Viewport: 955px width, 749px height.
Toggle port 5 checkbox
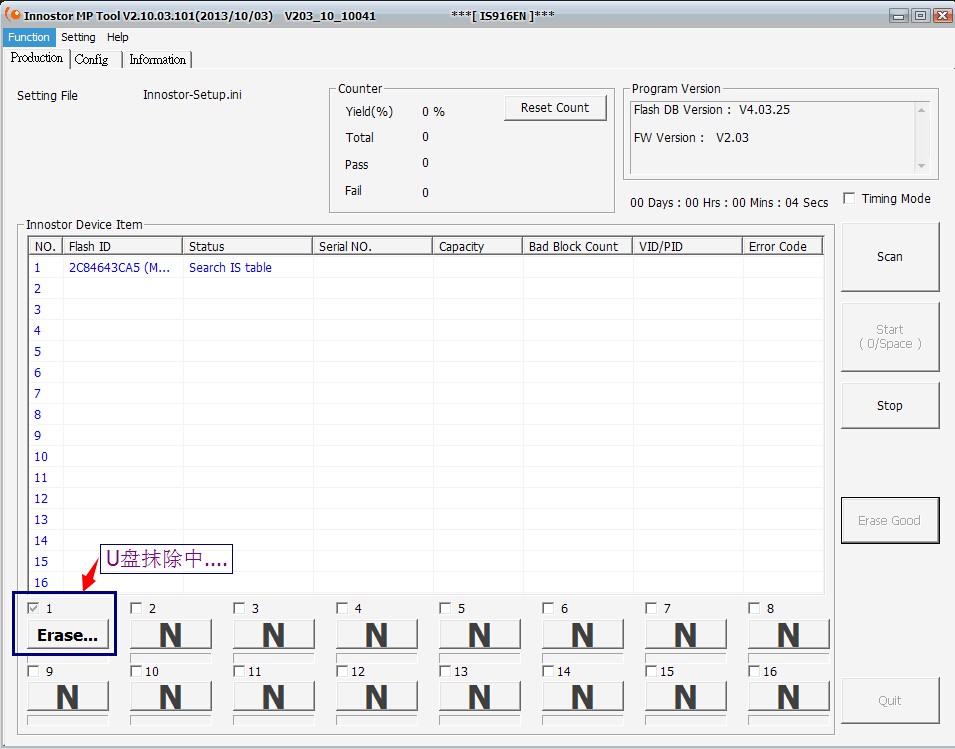[445, 608]
